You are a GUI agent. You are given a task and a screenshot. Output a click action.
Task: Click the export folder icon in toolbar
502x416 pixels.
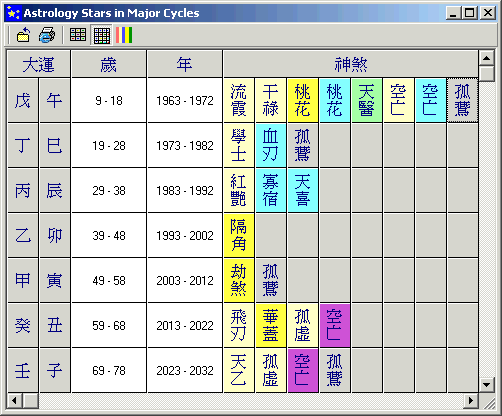tap(23, 35)
